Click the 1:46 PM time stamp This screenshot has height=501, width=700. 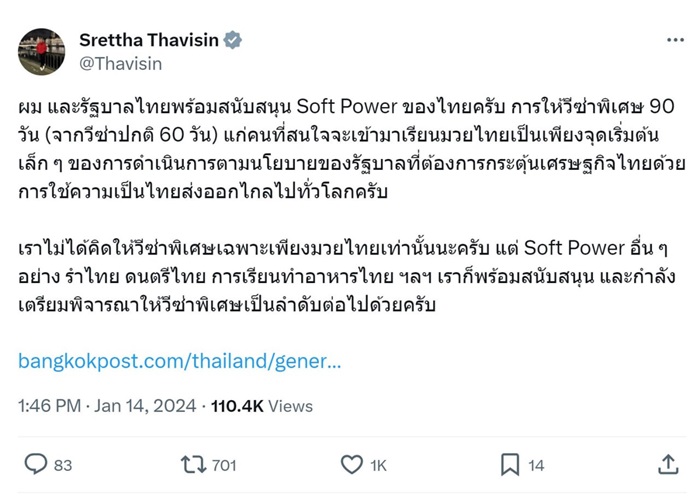point(49,407)
